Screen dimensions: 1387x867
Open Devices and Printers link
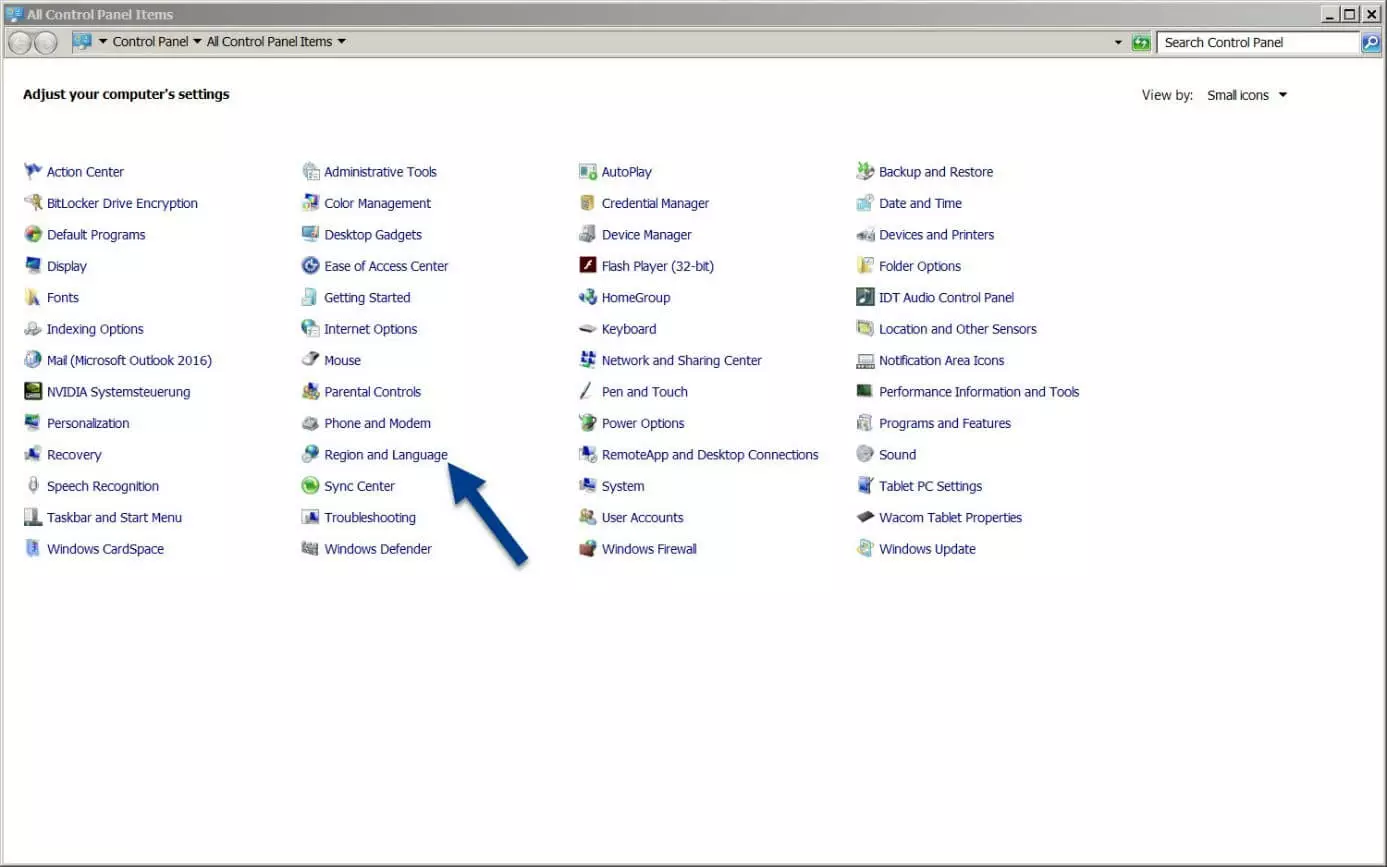[x=937, y=235]
